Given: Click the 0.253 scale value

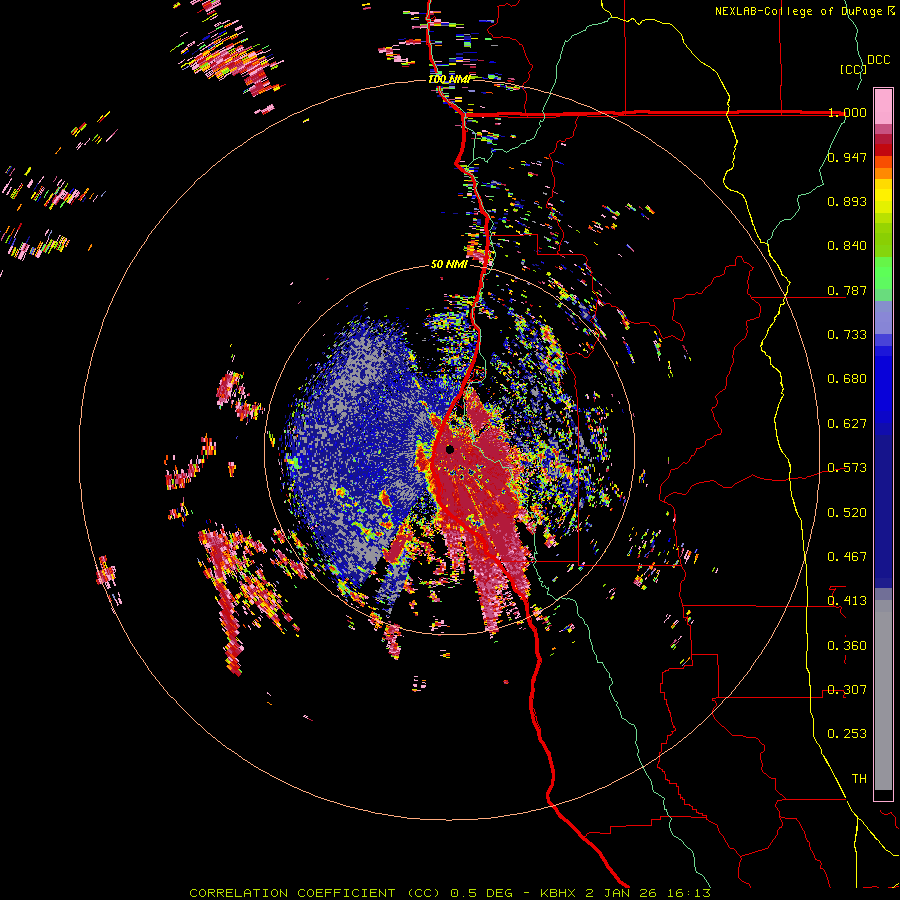Looking at the screenshot, I should [x=847, y=734].
